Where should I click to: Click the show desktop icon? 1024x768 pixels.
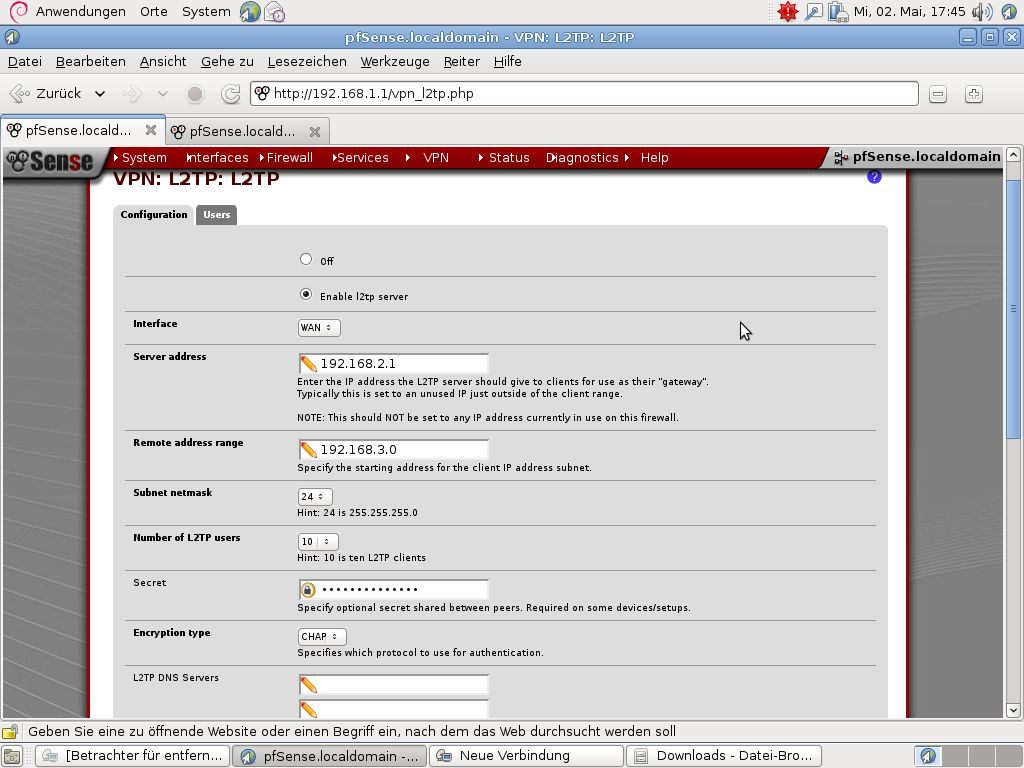[x=12, y=756]
